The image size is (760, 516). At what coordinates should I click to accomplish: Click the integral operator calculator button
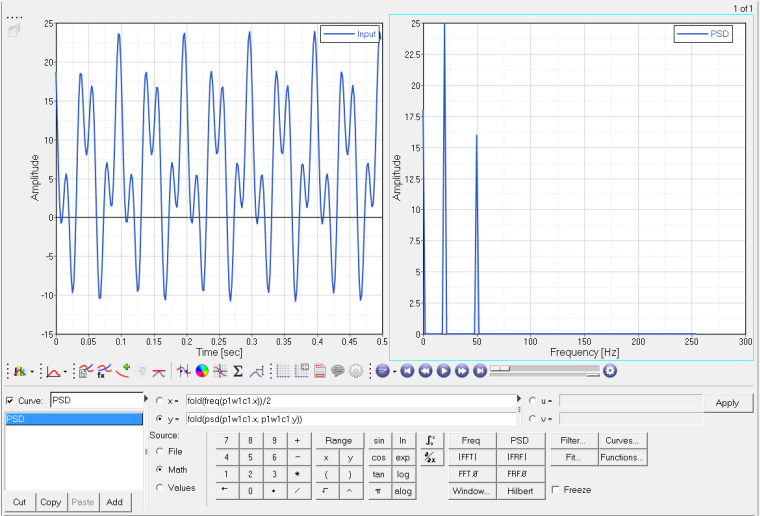(430, 439)
